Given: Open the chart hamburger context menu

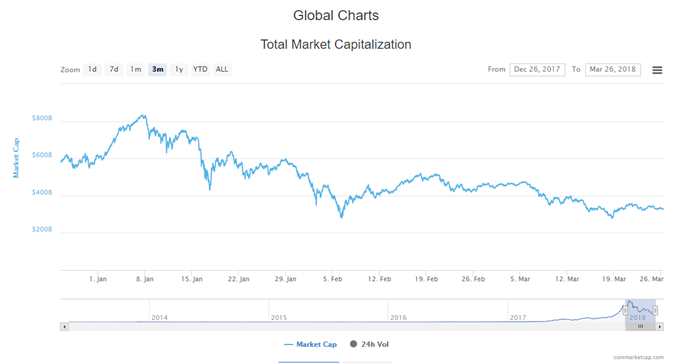Looking at the screenshot, I should (x=657, y=70).
